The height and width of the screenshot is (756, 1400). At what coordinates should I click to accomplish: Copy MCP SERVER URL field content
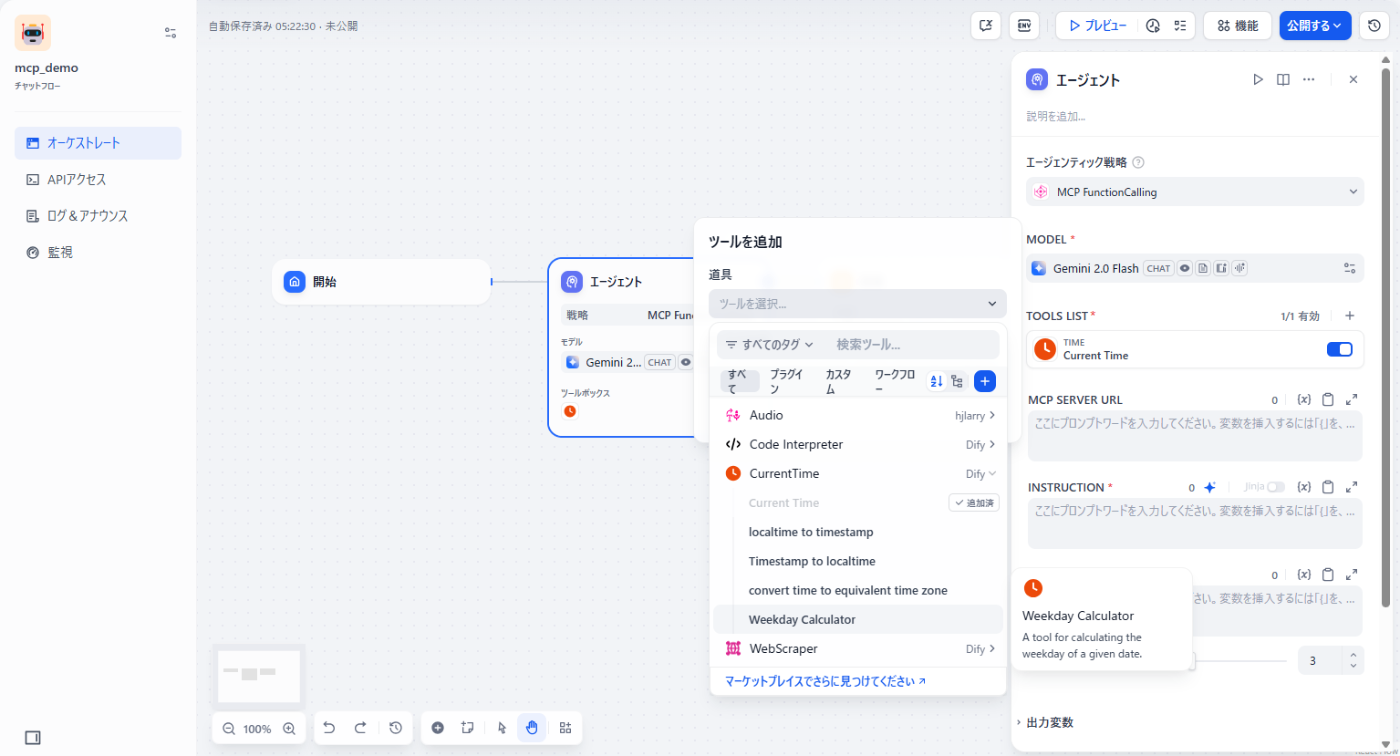click(x=1328, y=400)
